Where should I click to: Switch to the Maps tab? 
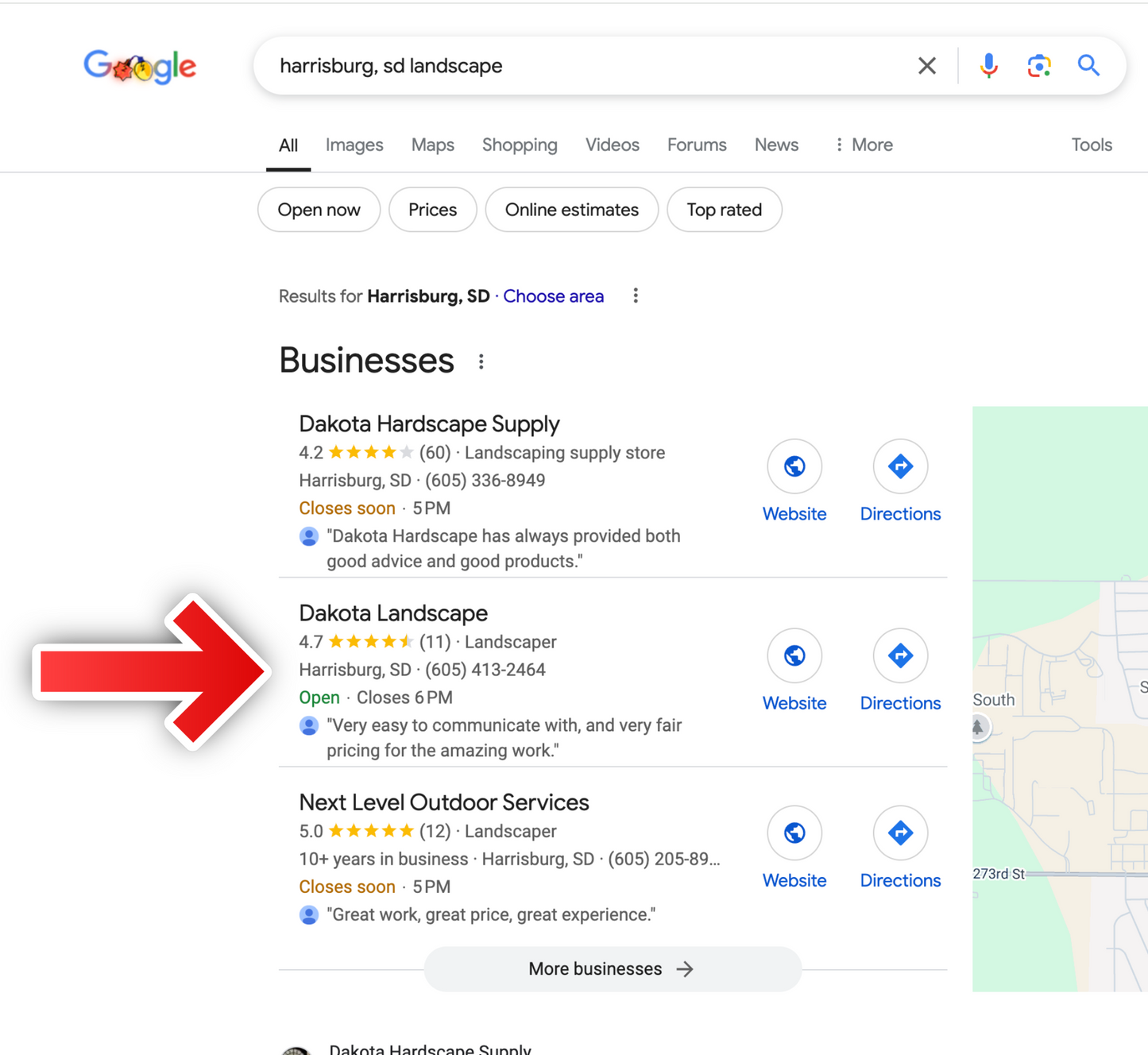(433, 145)
